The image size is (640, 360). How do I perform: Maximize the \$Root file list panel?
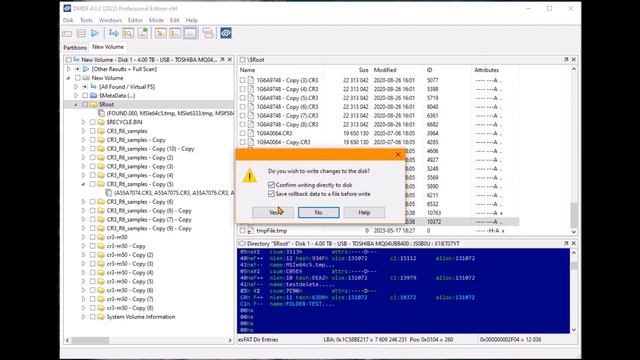coord(566,60)
